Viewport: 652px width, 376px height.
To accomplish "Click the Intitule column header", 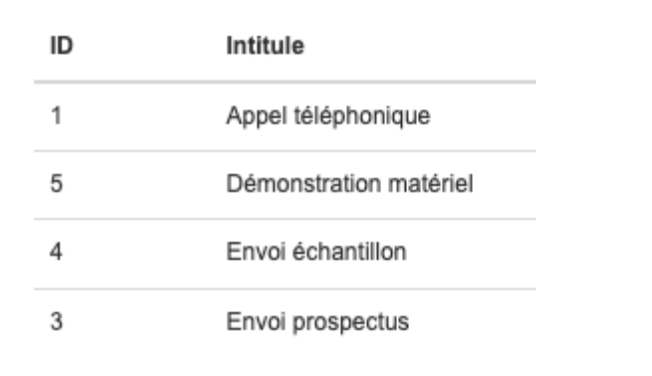I will point(265,45).
